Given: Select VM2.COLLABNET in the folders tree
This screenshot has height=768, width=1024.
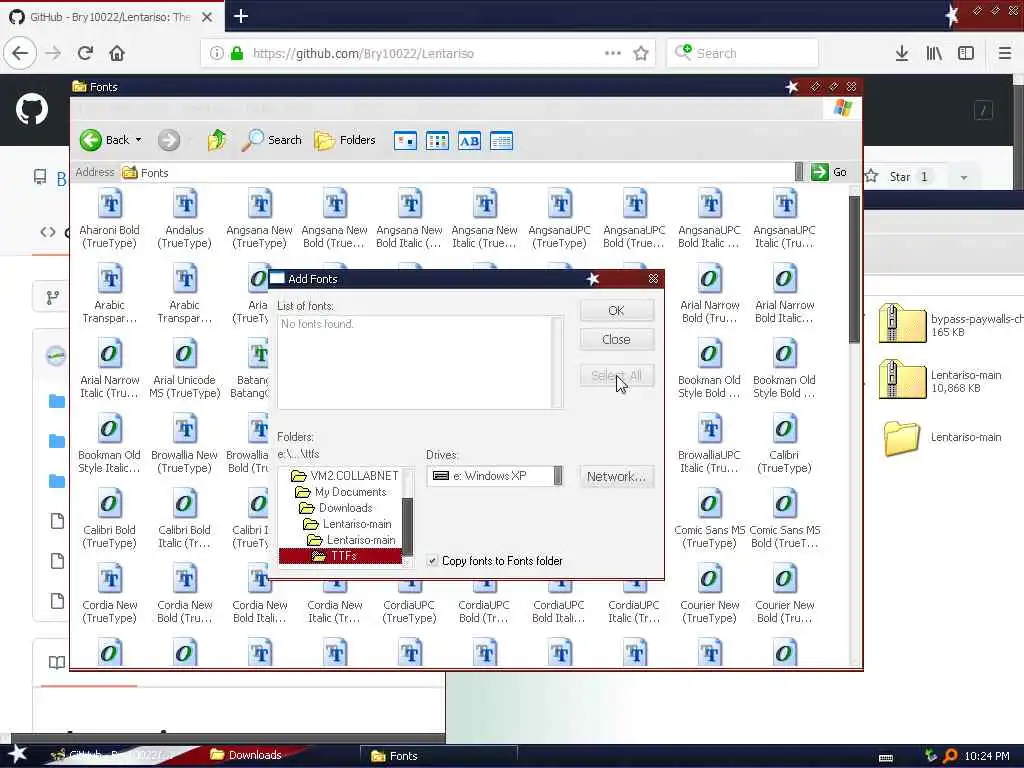Looking at the screenshot, I should (345, 475).
